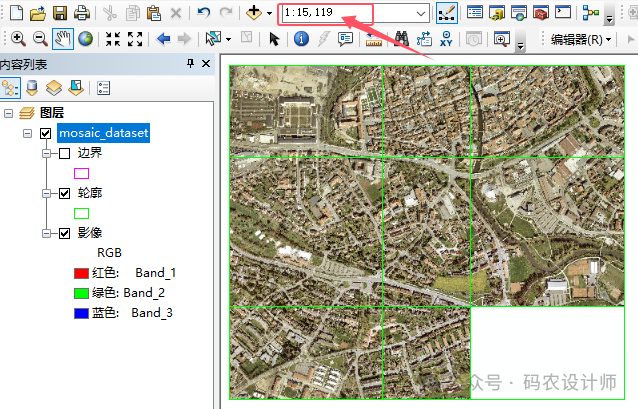
Task: Pin the 内容列表 panel
Action: [x=191, y=64]
